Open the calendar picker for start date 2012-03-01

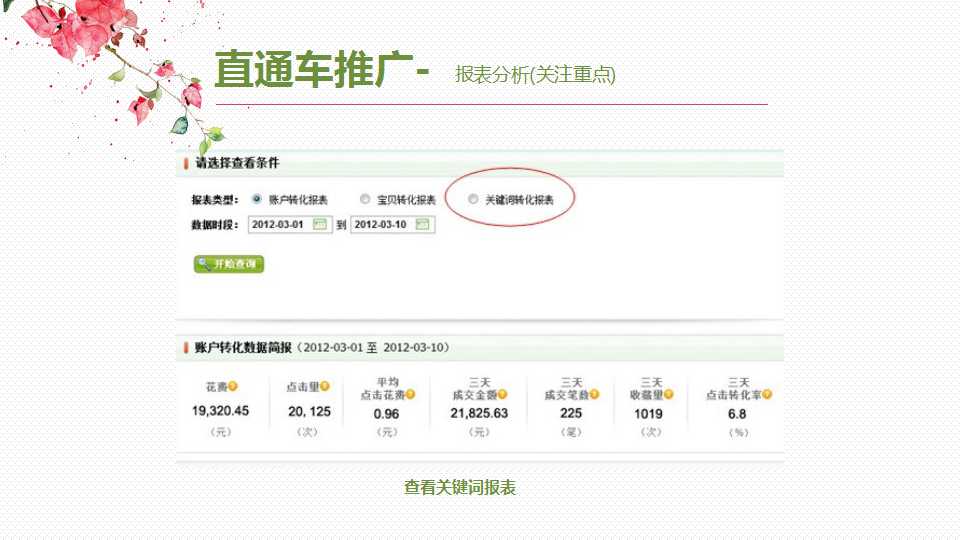pos(320,224)
